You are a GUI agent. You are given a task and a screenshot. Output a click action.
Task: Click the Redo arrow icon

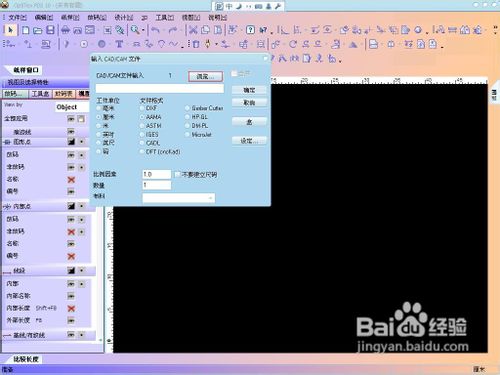[173, 30]
